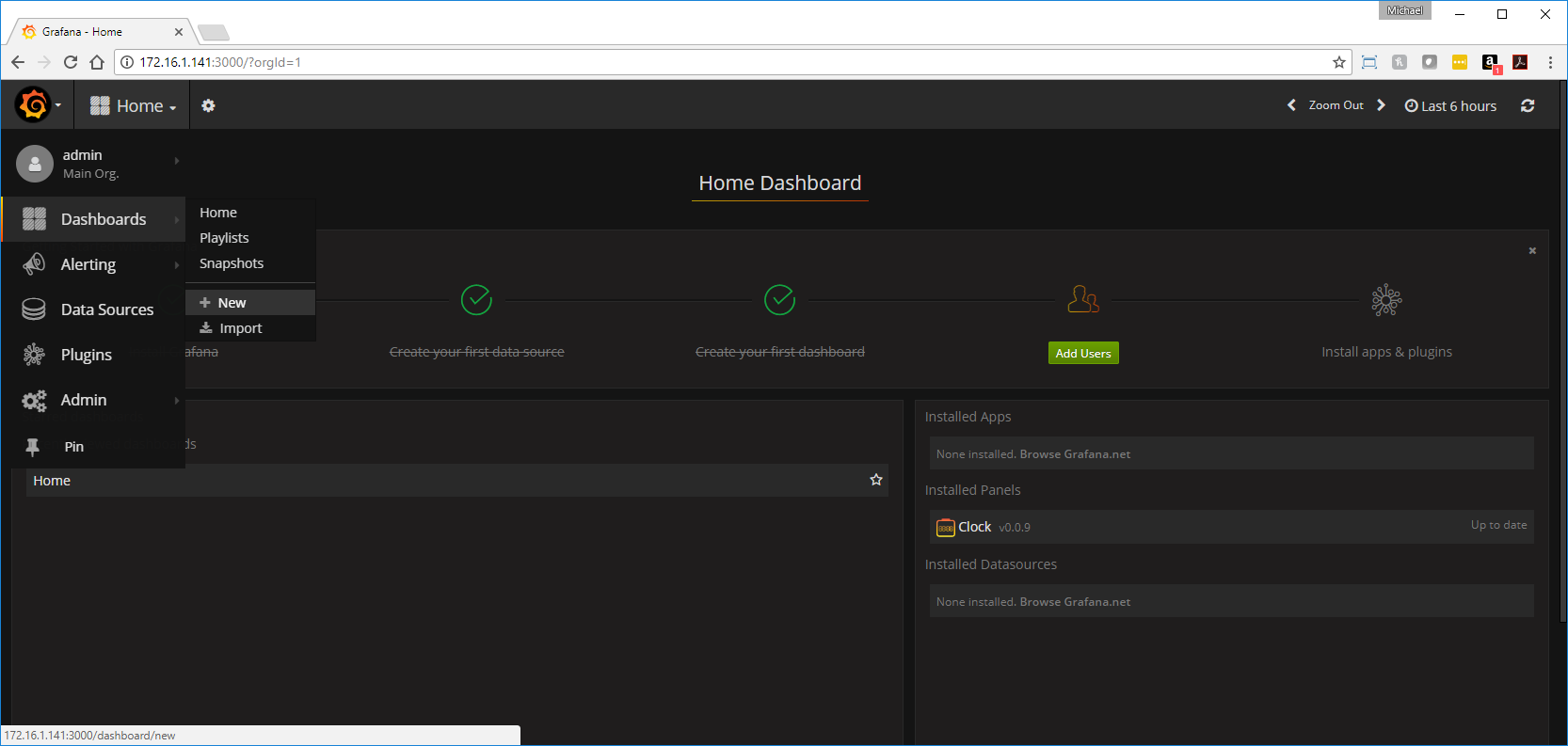Open Data Sources from side menu
Image resolution: width=1568 pixels, height=746 pixels.
(x=107, y=310)
